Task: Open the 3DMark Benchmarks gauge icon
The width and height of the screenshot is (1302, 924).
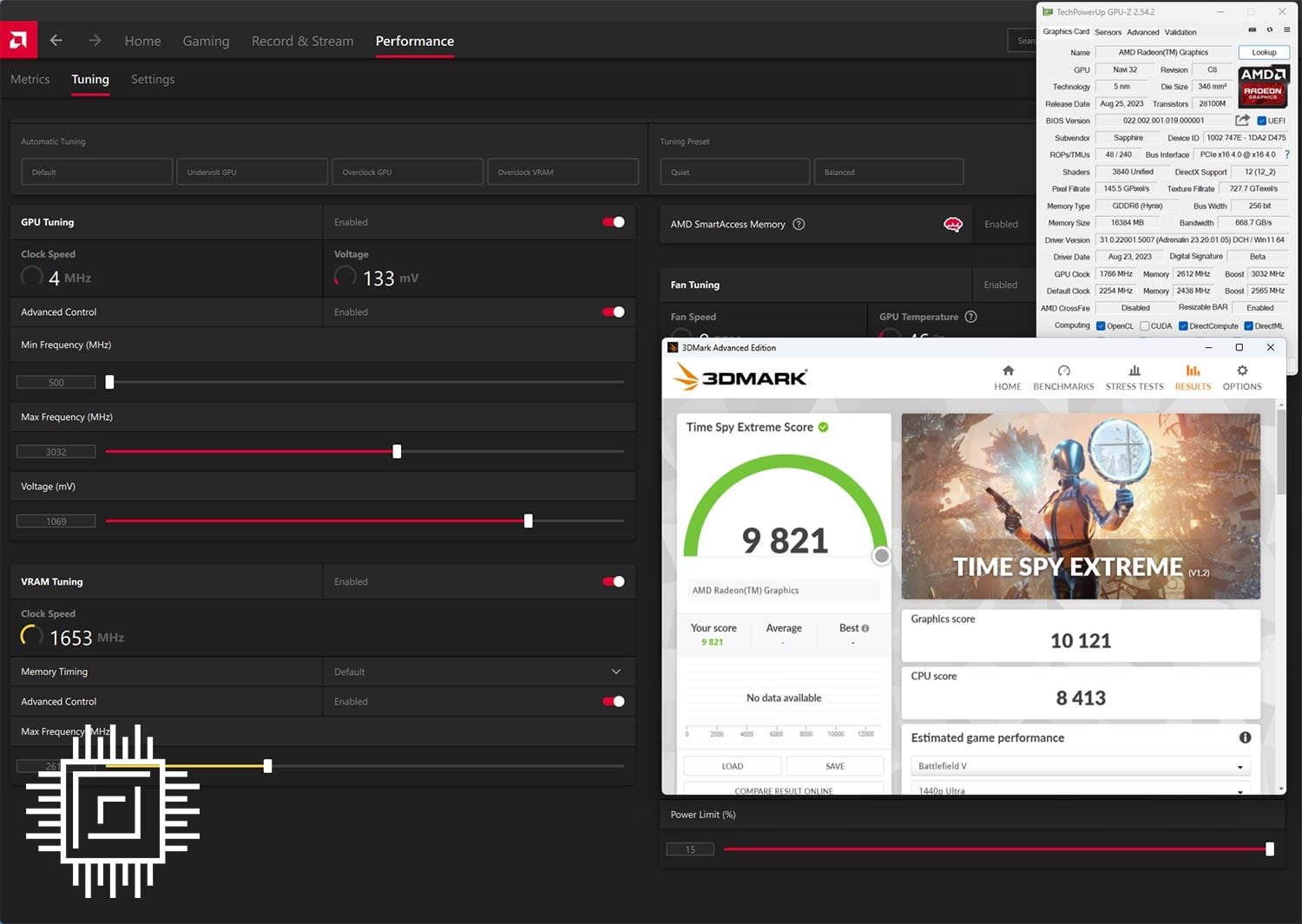Action: tap(1063, 371)
